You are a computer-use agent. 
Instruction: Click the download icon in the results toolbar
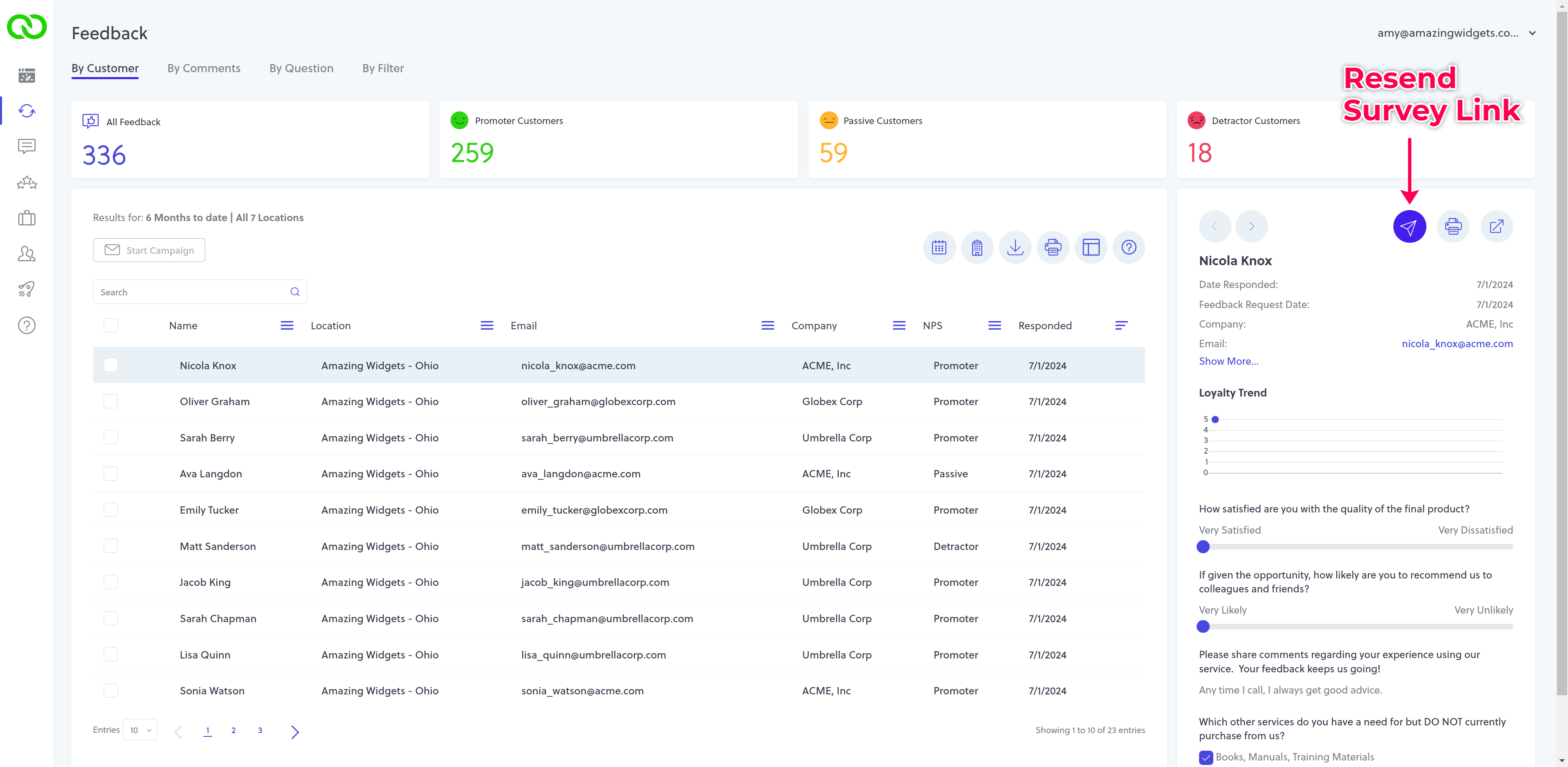tap(1015, 248)
